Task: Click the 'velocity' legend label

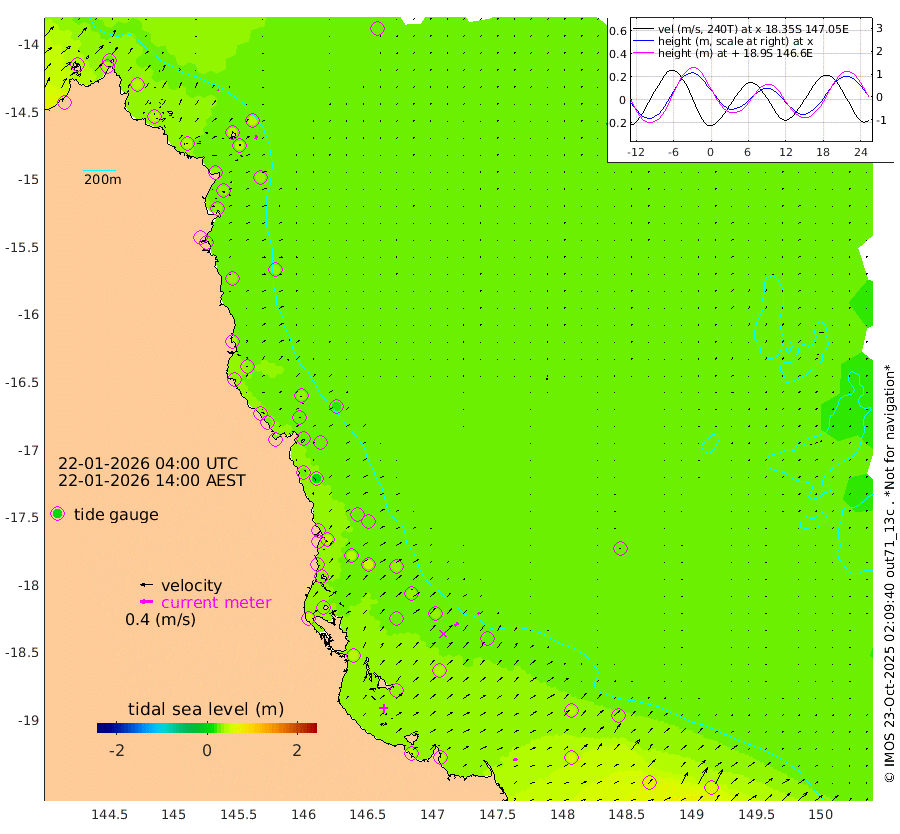Action: pyautogui.click(x=191, y=585)
